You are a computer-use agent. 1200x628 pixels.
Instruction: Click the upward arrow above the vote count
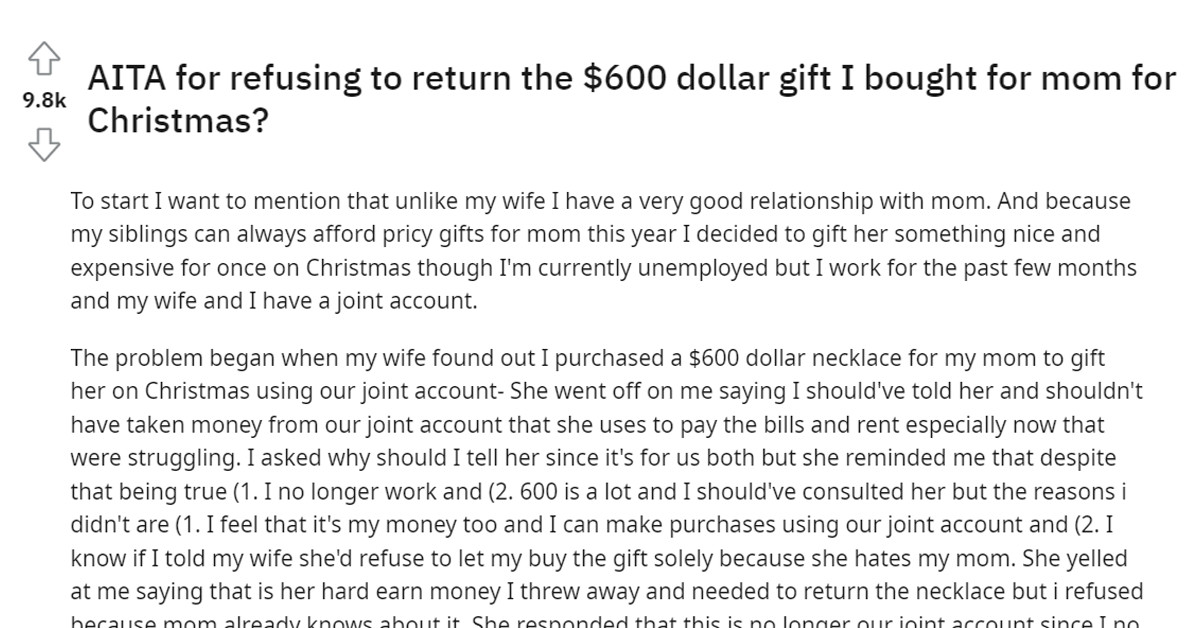pyautogui.click(x=42, y=60)
